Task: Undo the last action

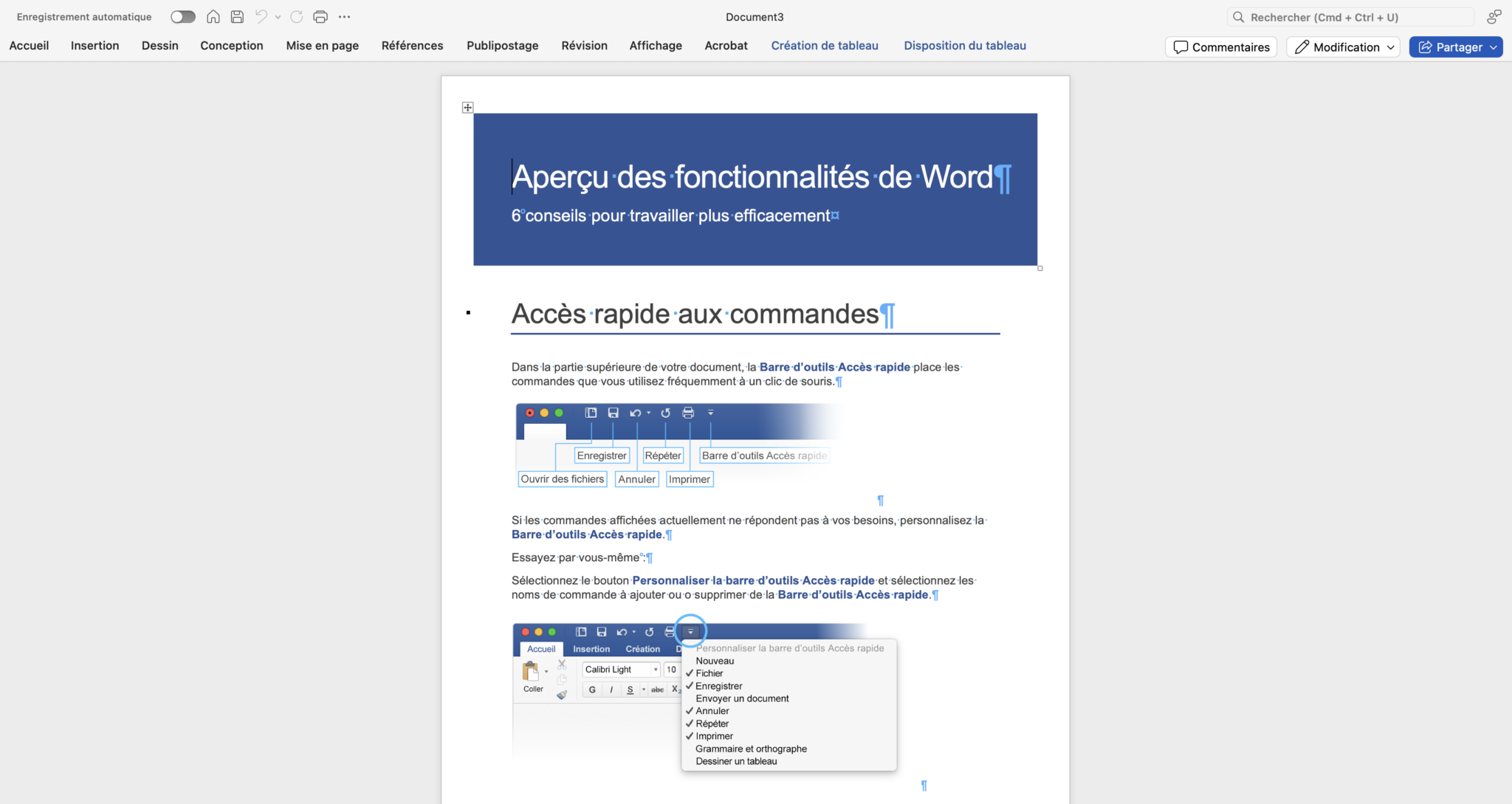Action: coord(263,16)
